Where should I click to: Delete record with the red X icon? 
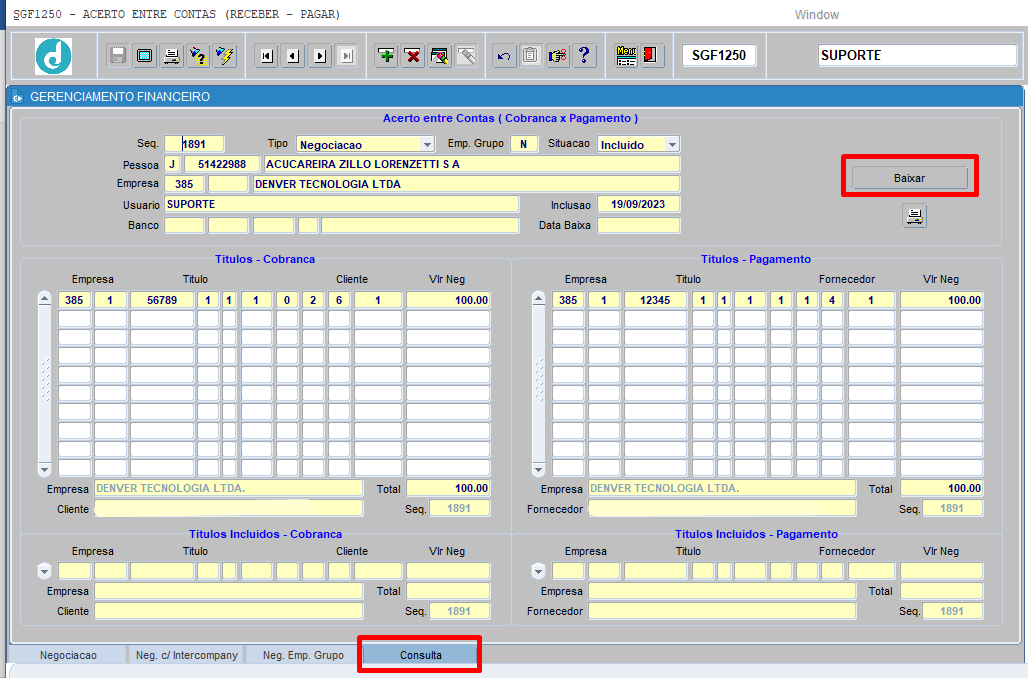(413, 56)
